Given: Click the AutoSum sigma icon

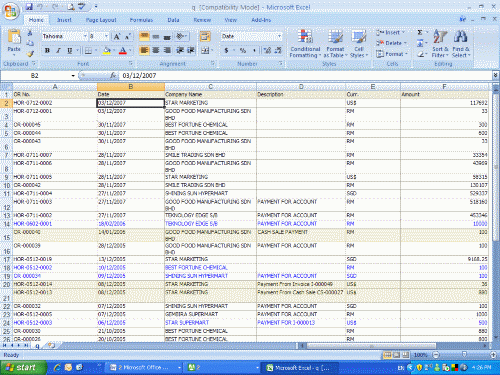Looking at the screenshot, I should click(420, 32).
